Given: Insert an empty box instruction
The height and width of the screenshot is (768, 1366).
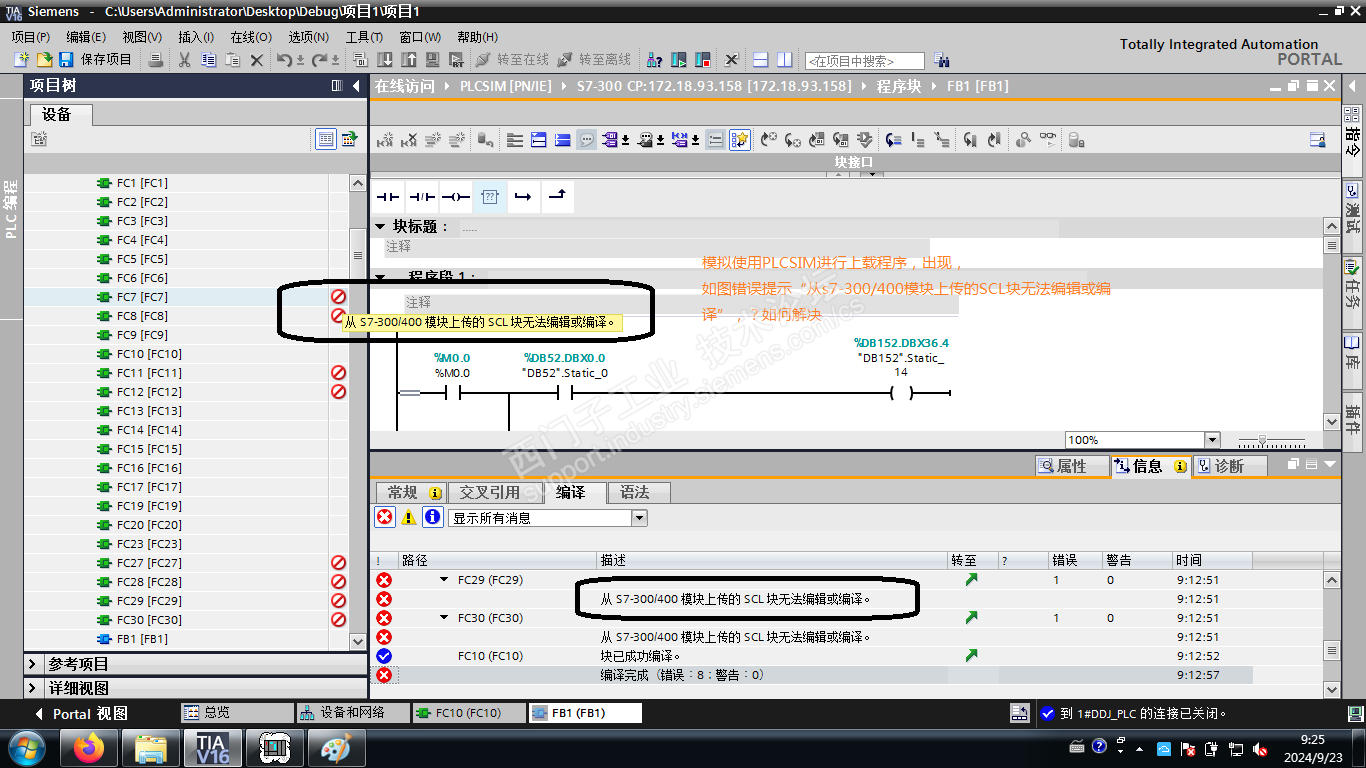Looking at the screenshot, I should 490,197.
